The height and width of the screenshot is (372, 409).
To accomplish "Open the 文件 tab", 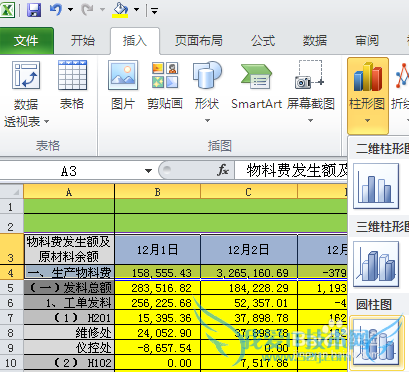I will [27, 41].
